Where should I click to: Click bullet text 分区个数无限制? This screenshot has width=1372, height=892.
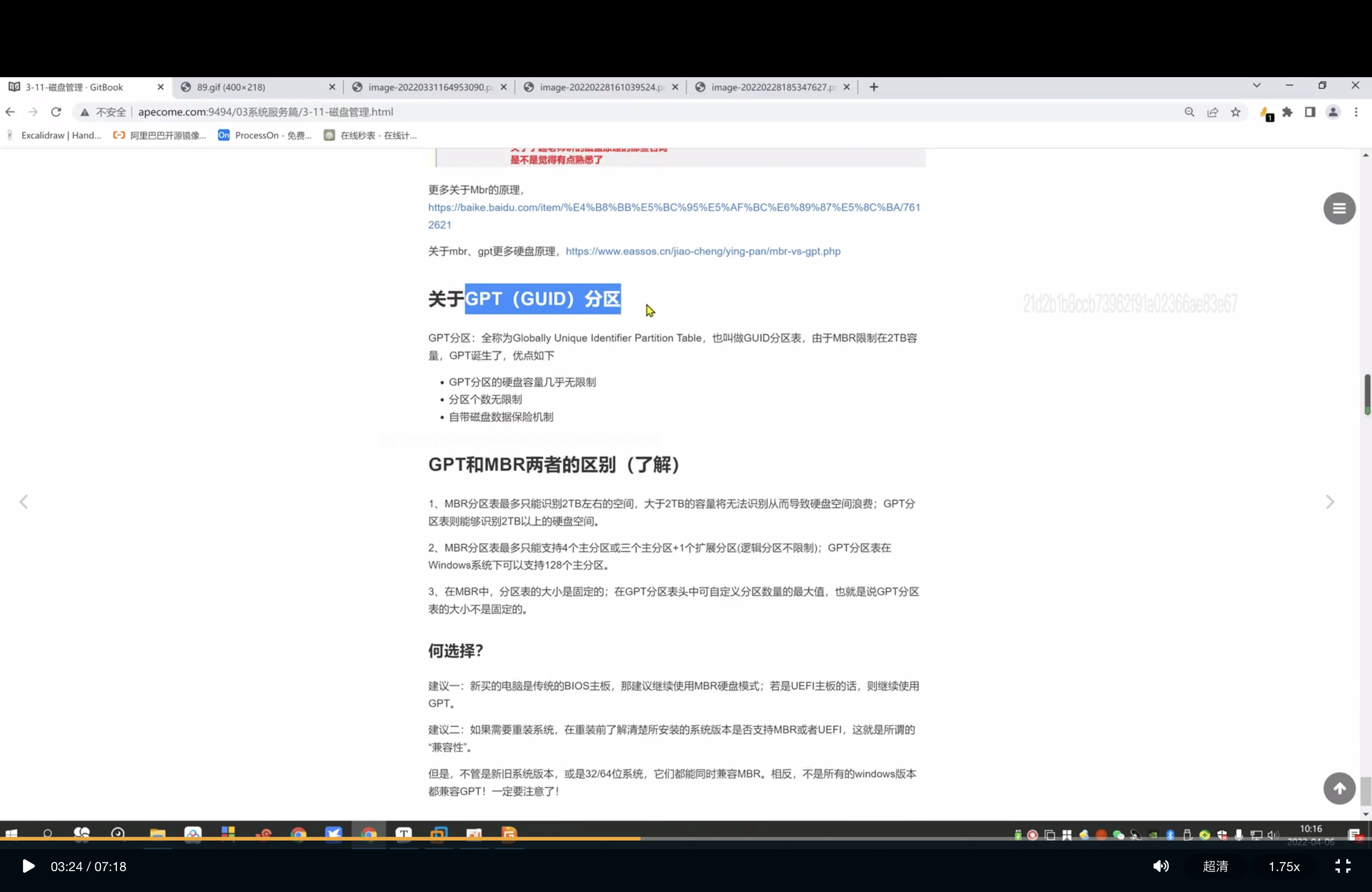click(x=485, y=399)
